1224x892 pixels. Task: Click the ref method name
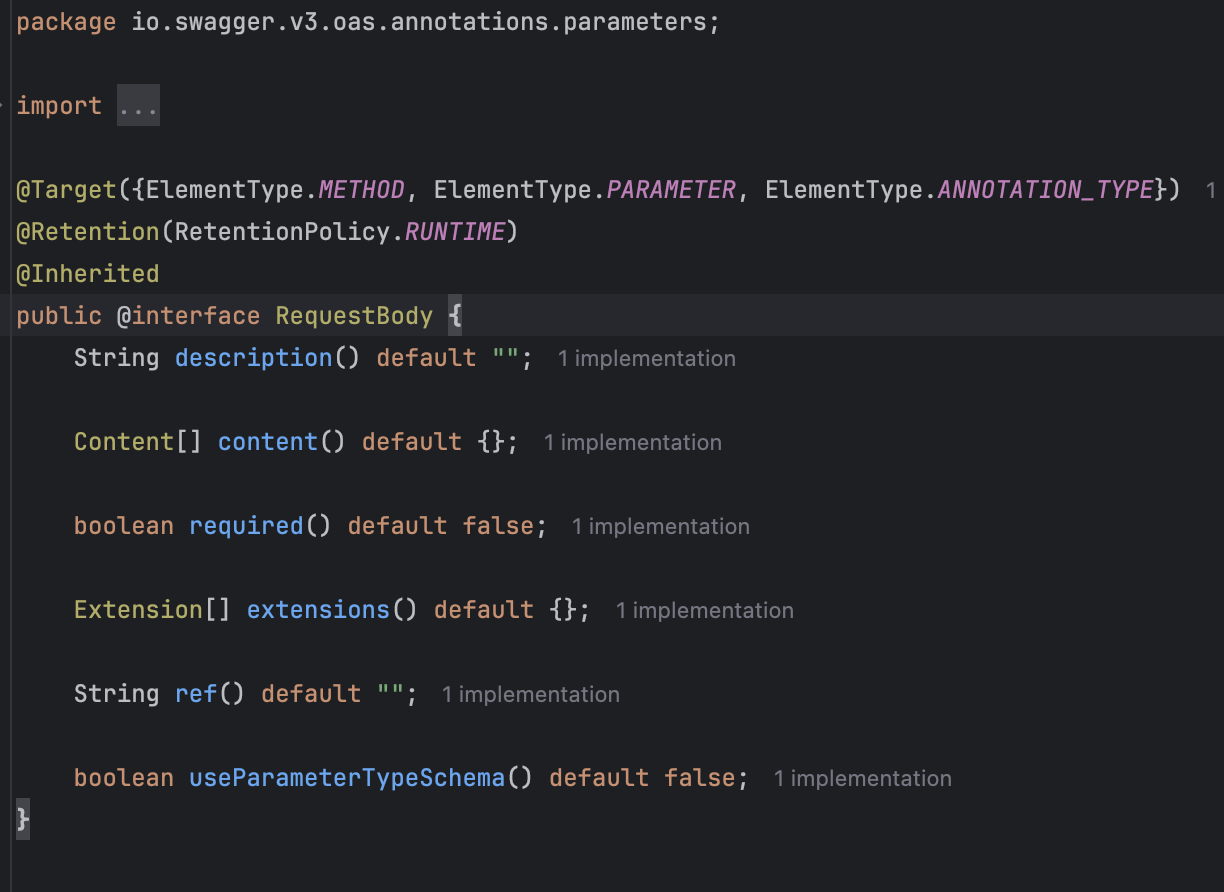pyautogui.click(x=196, y=694)
